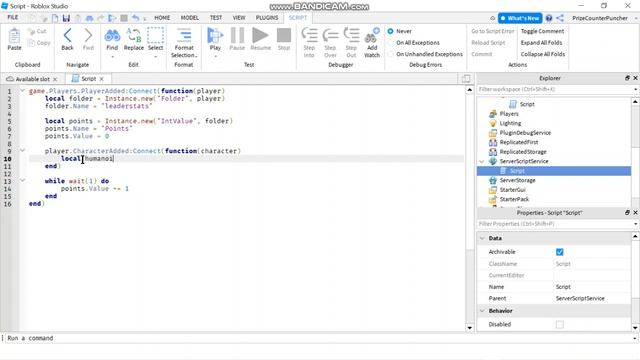Click the undo arrow in quick access toolbar
640x360 pixels.
point(136,18)
